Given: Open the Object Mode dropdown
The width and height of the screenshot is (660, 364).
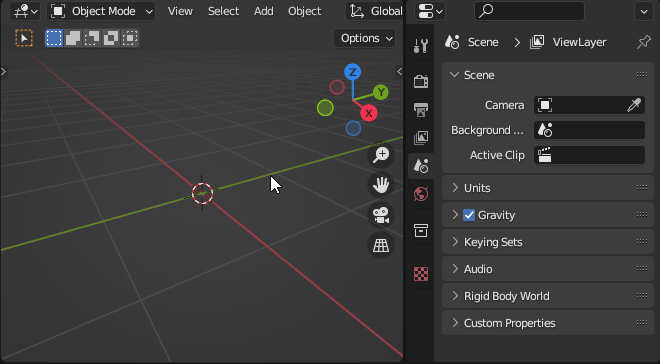Looking at the screenshot, I should 101,11.
